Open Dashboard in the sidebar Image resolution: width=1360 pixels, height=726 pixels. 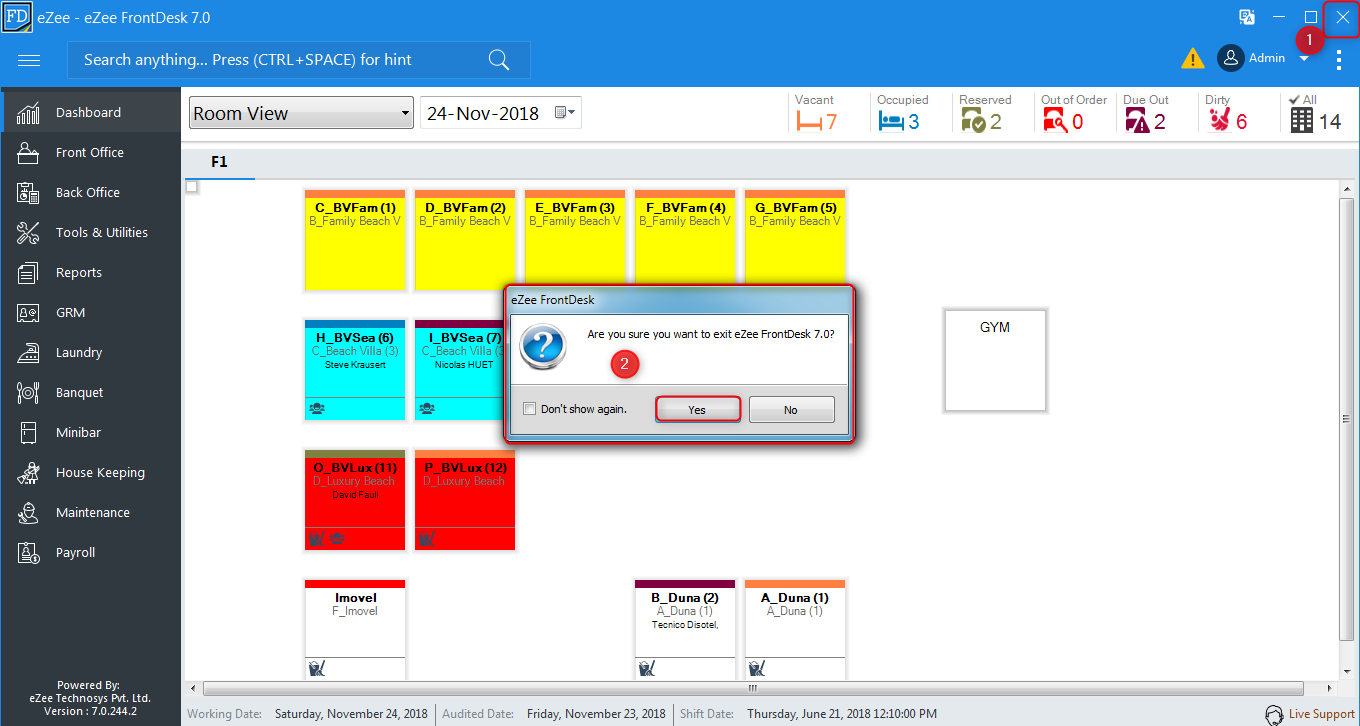coord(90,113)
